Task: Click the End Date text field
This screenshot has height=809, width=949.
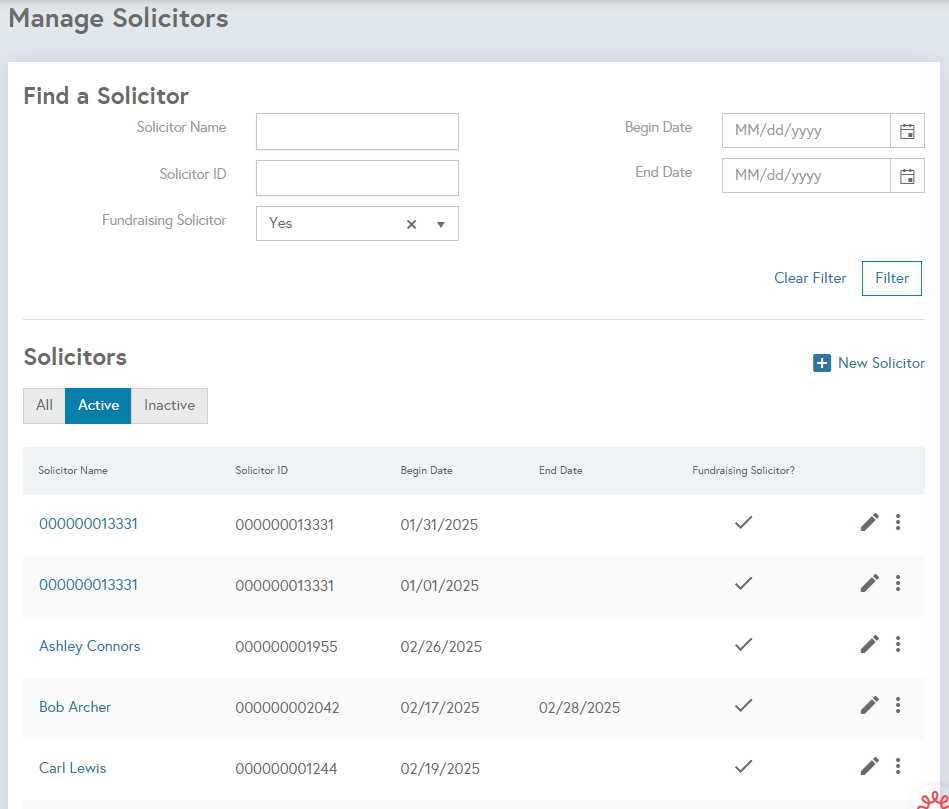Action: (806, 176)
